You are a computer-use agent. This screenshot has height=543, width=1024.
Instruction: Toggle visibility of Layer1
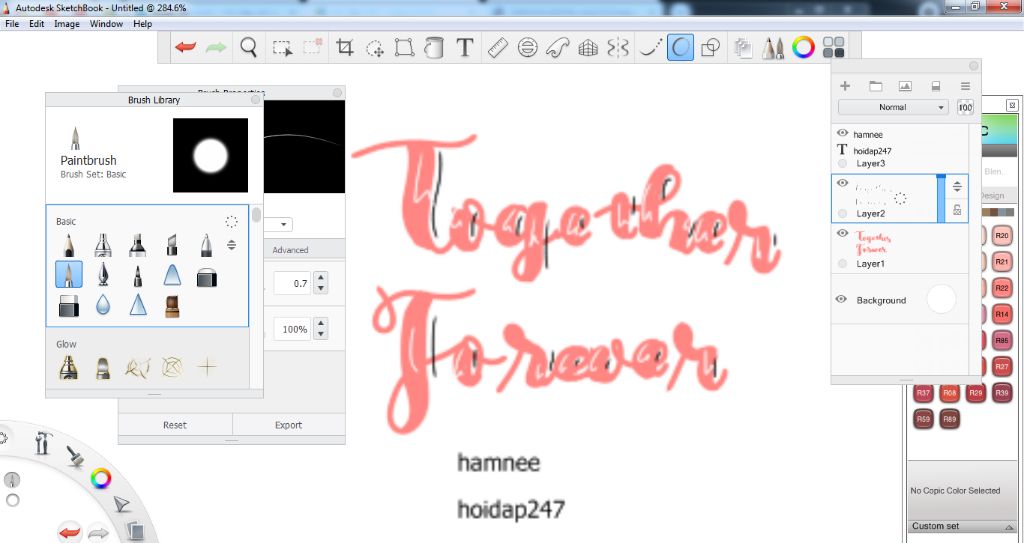click(x=842, y=233)
